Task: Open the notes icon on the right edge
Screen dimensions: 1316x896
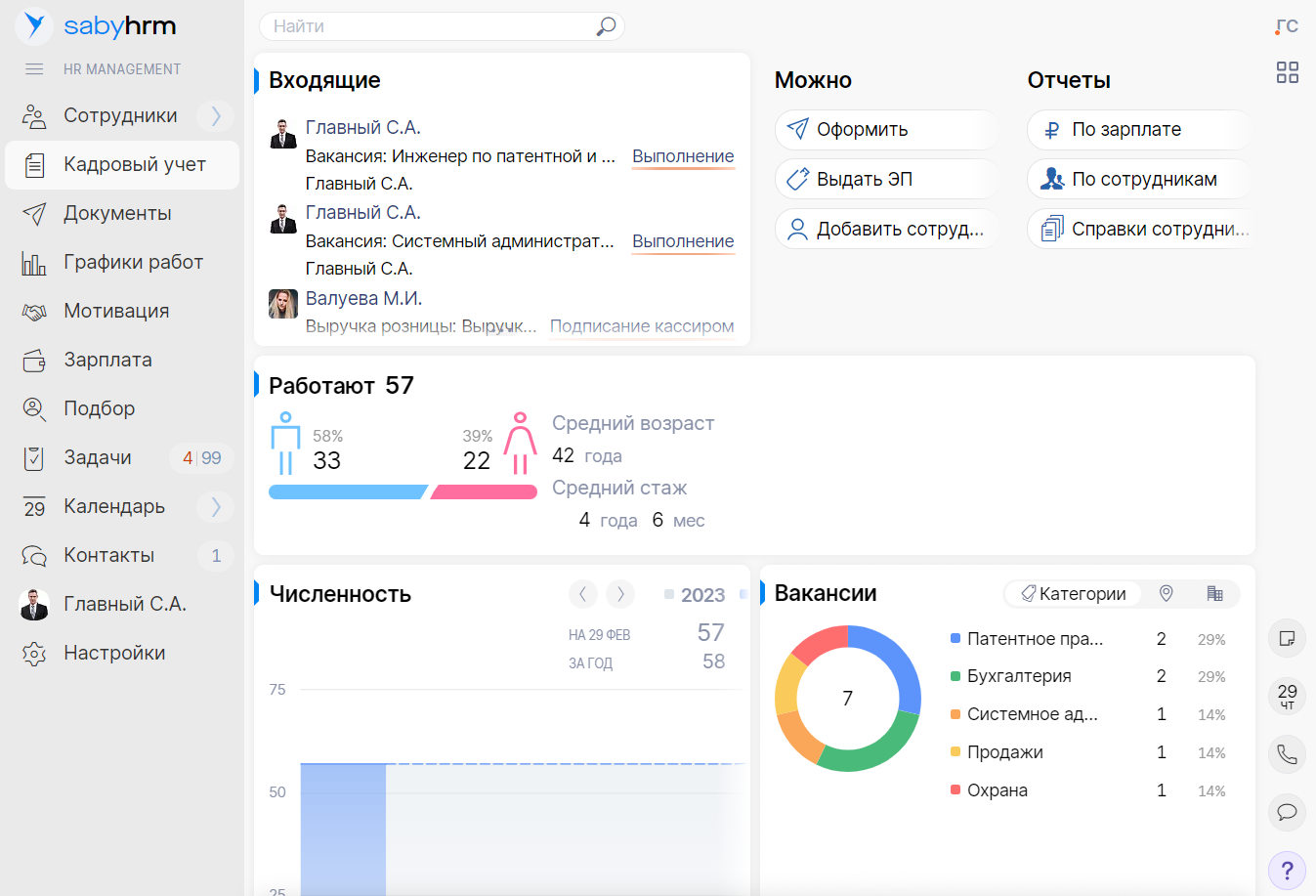Action: click(1287, 638)
